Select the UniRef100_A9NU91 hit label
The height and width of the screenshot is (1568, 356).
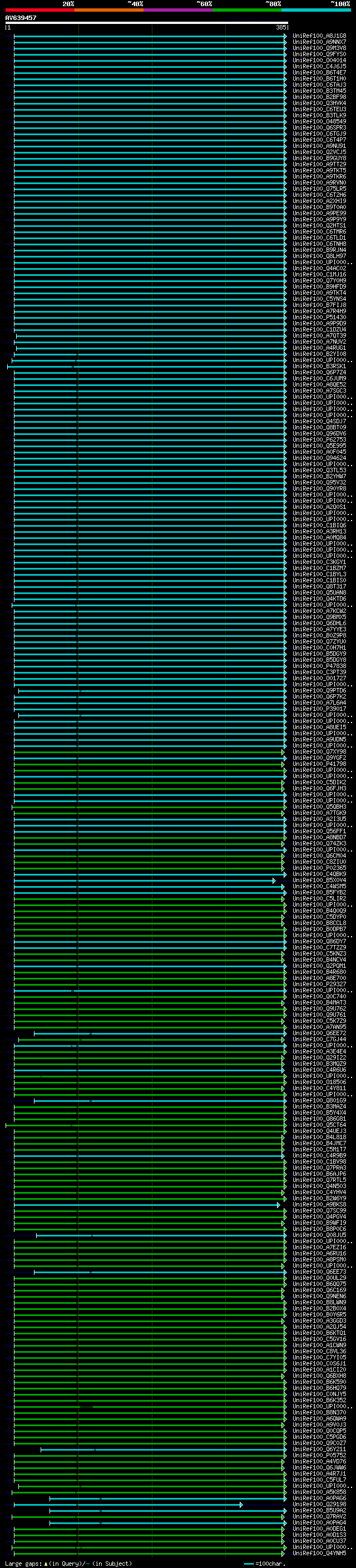[319, 146]
